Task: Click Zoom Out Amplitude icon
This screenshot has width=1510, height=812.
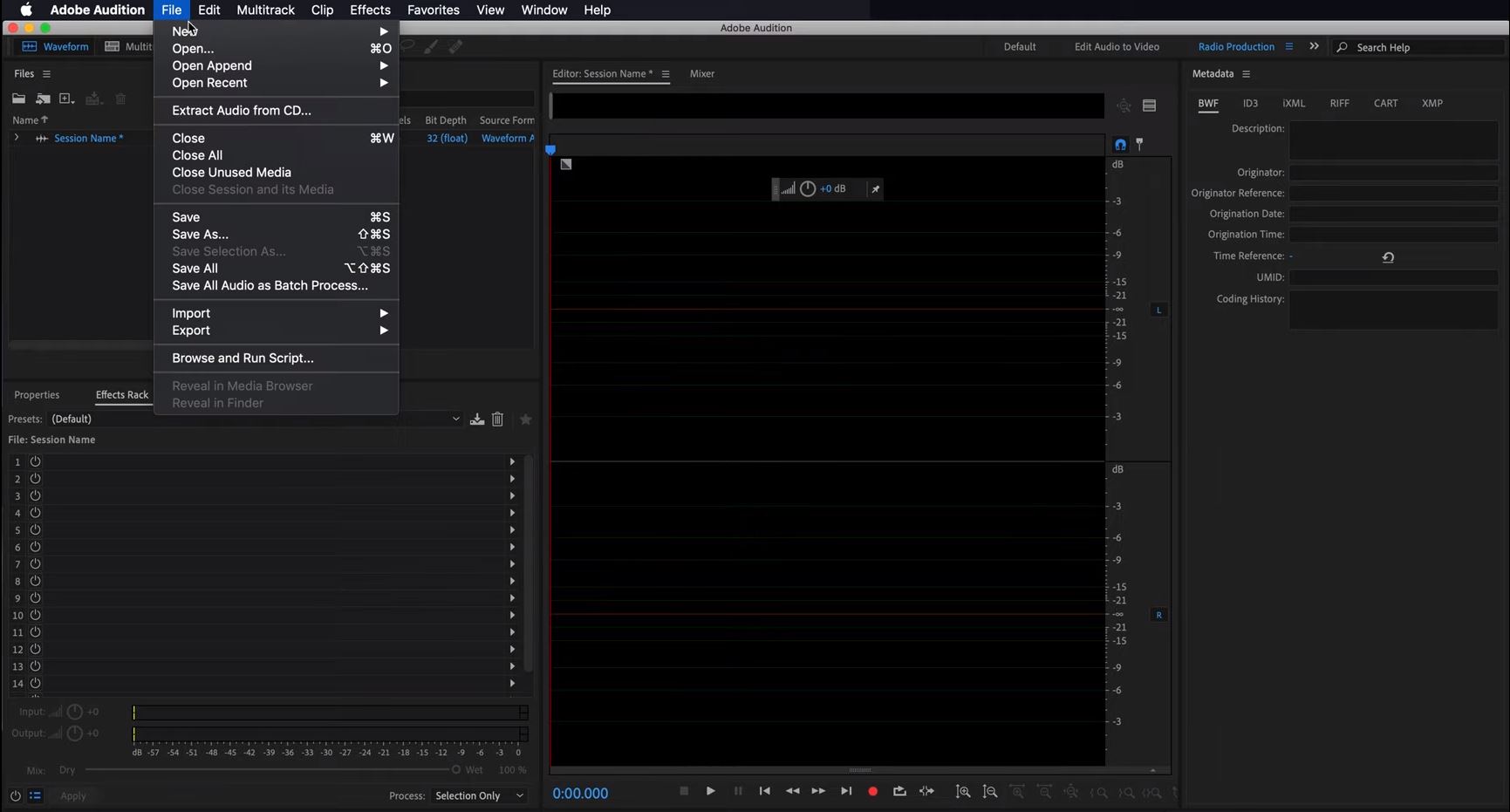Action: 990,792
